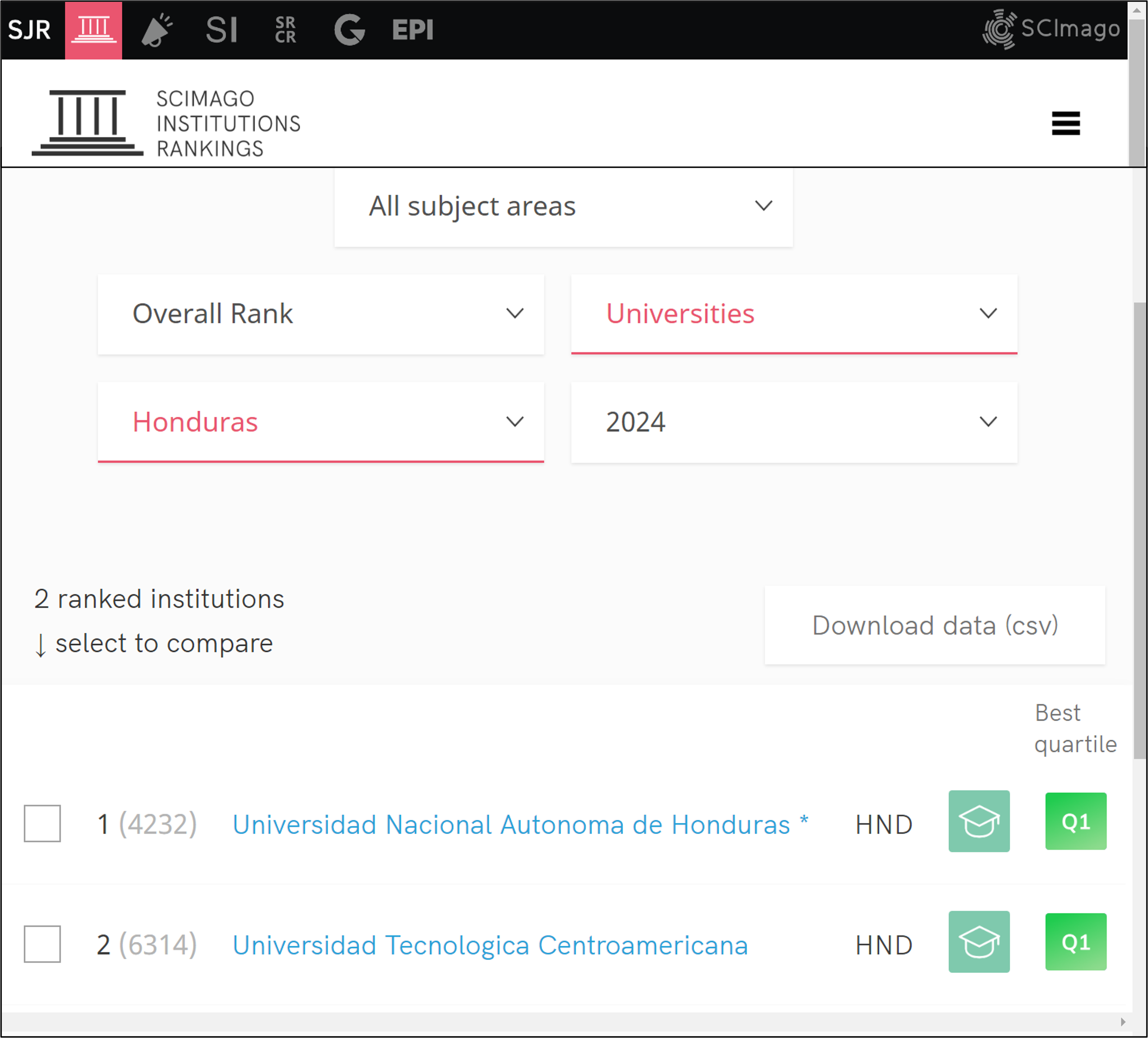Open Universidad Nacional Autonoma de Honduras link
Image resolution: width=1148 pixels, height=1038 pixels.
pos(520,824)
